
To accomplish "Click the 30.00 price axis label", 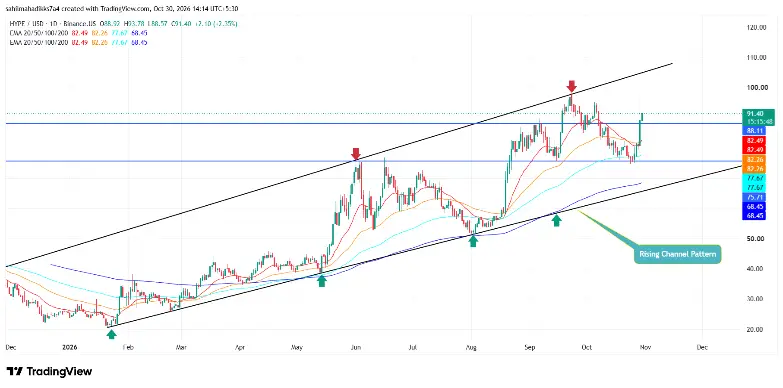I will [756, 299].
